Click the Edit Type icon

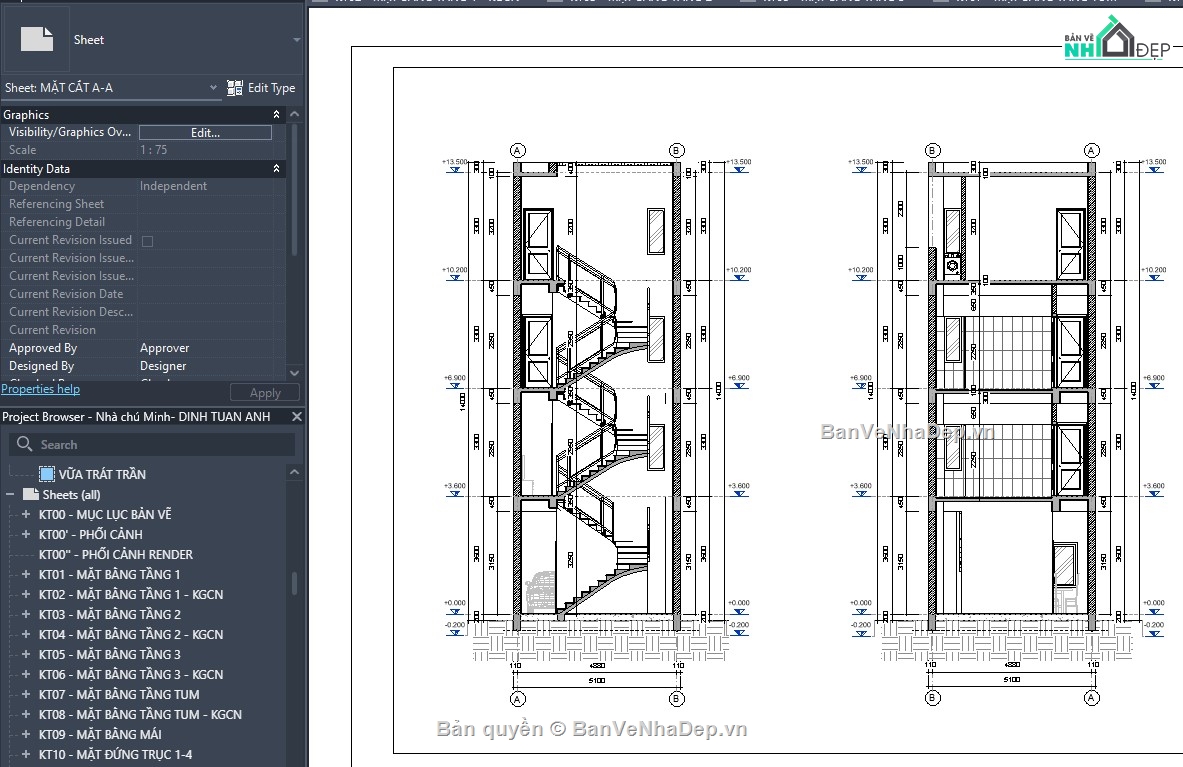(x=235, y=87)
